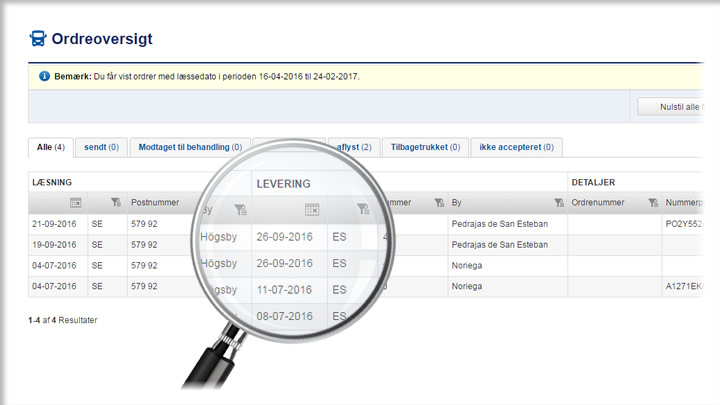Open the sendt (0) tab

(x=101, y=147)
